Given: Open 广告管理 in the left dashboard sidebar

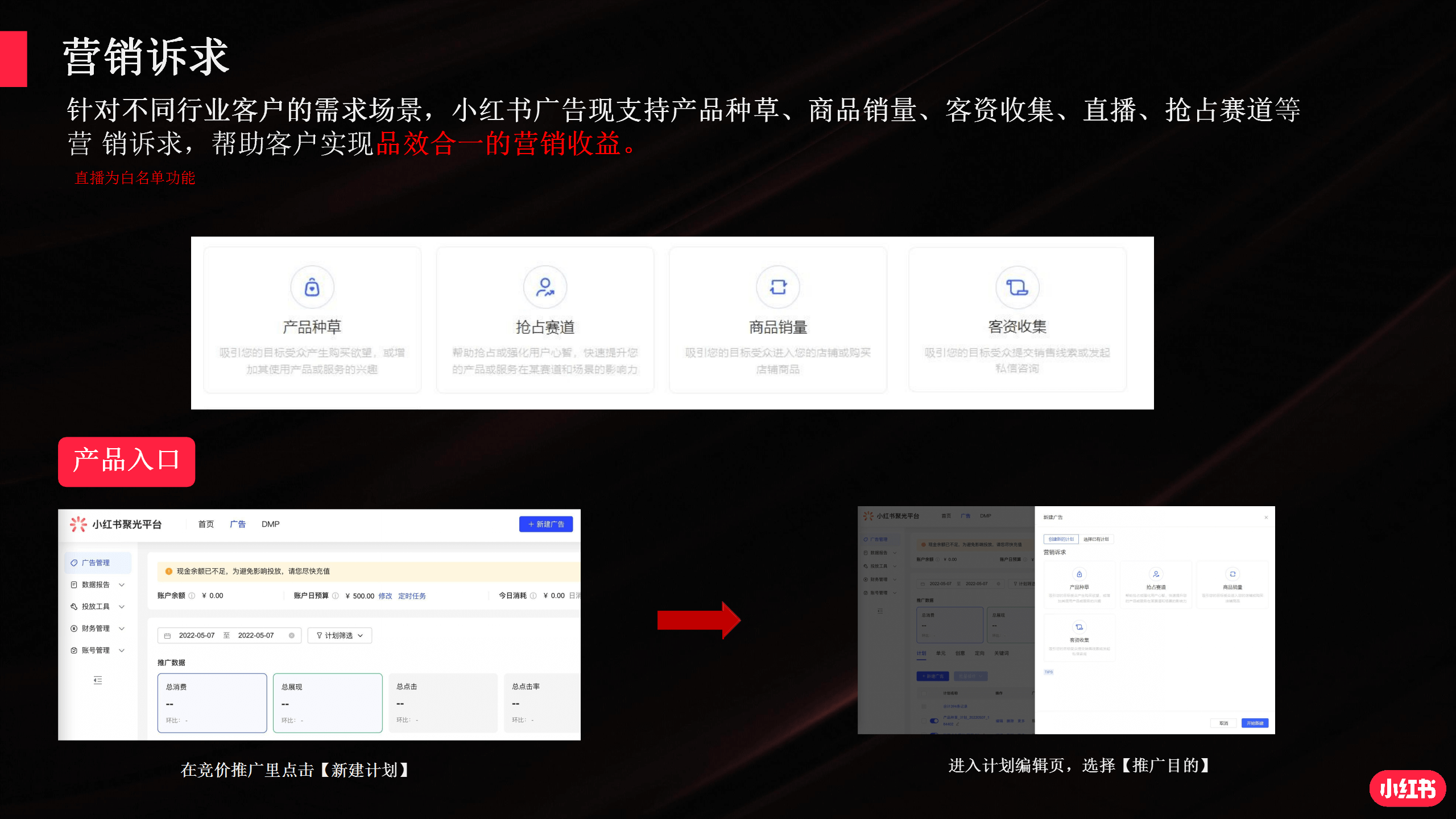Looking at the screenshot, I should (x=98, y=562).
